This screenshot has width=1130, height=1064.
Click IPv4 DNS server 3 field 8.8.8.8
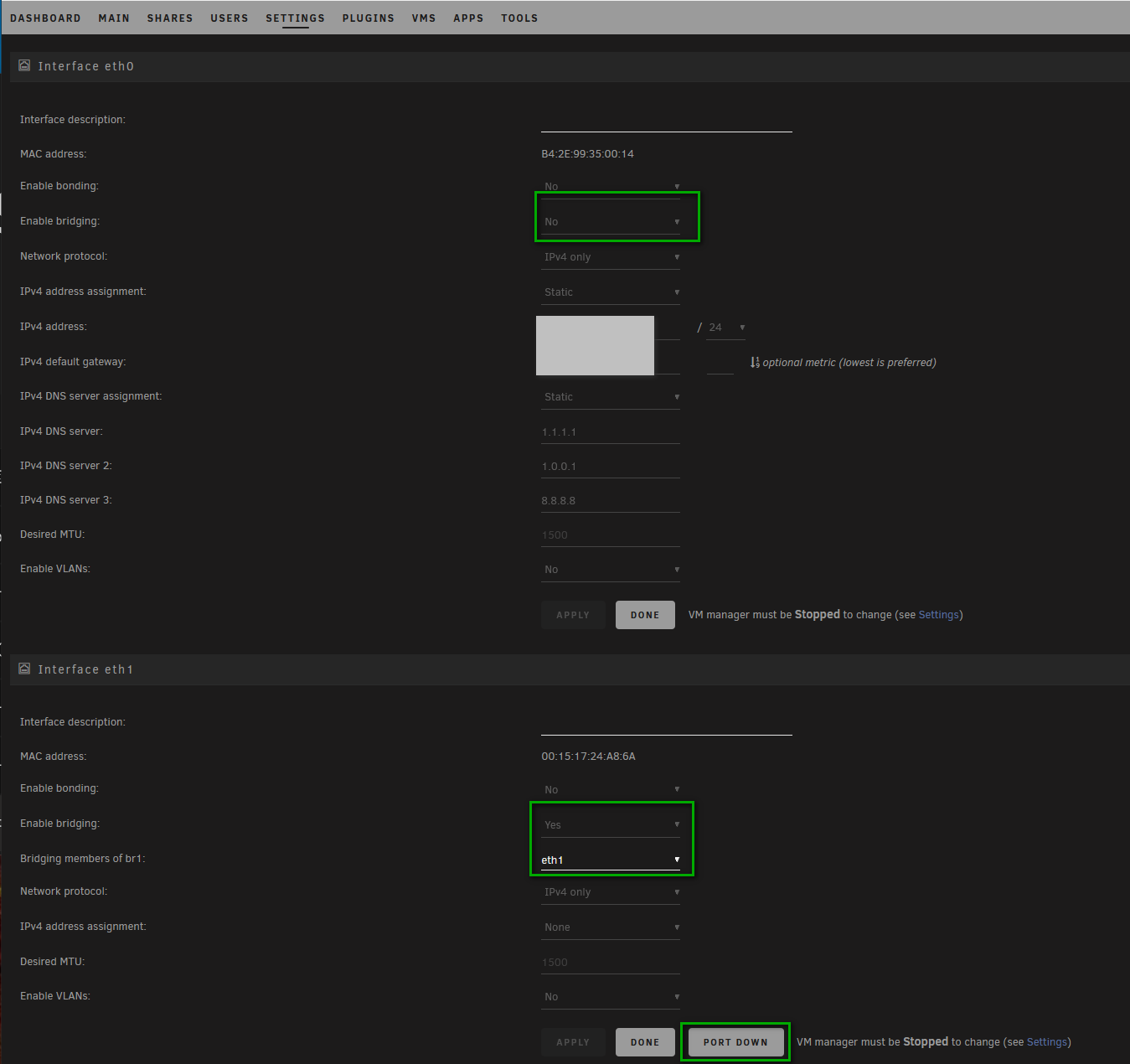point(611,501)
